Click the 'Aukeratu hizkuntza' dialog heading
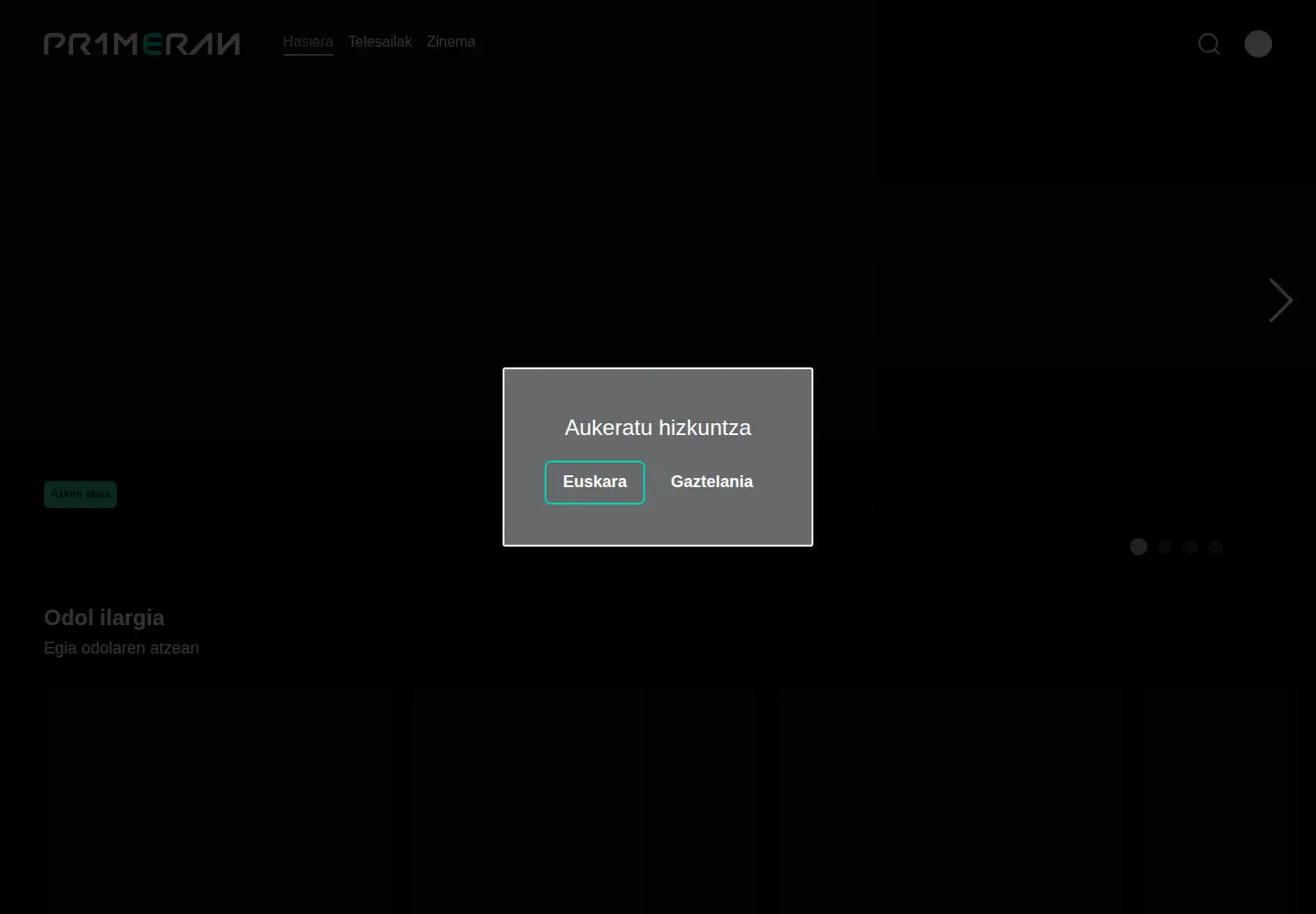This screenshot has width=1316, height=914. (x=658, y=428)
